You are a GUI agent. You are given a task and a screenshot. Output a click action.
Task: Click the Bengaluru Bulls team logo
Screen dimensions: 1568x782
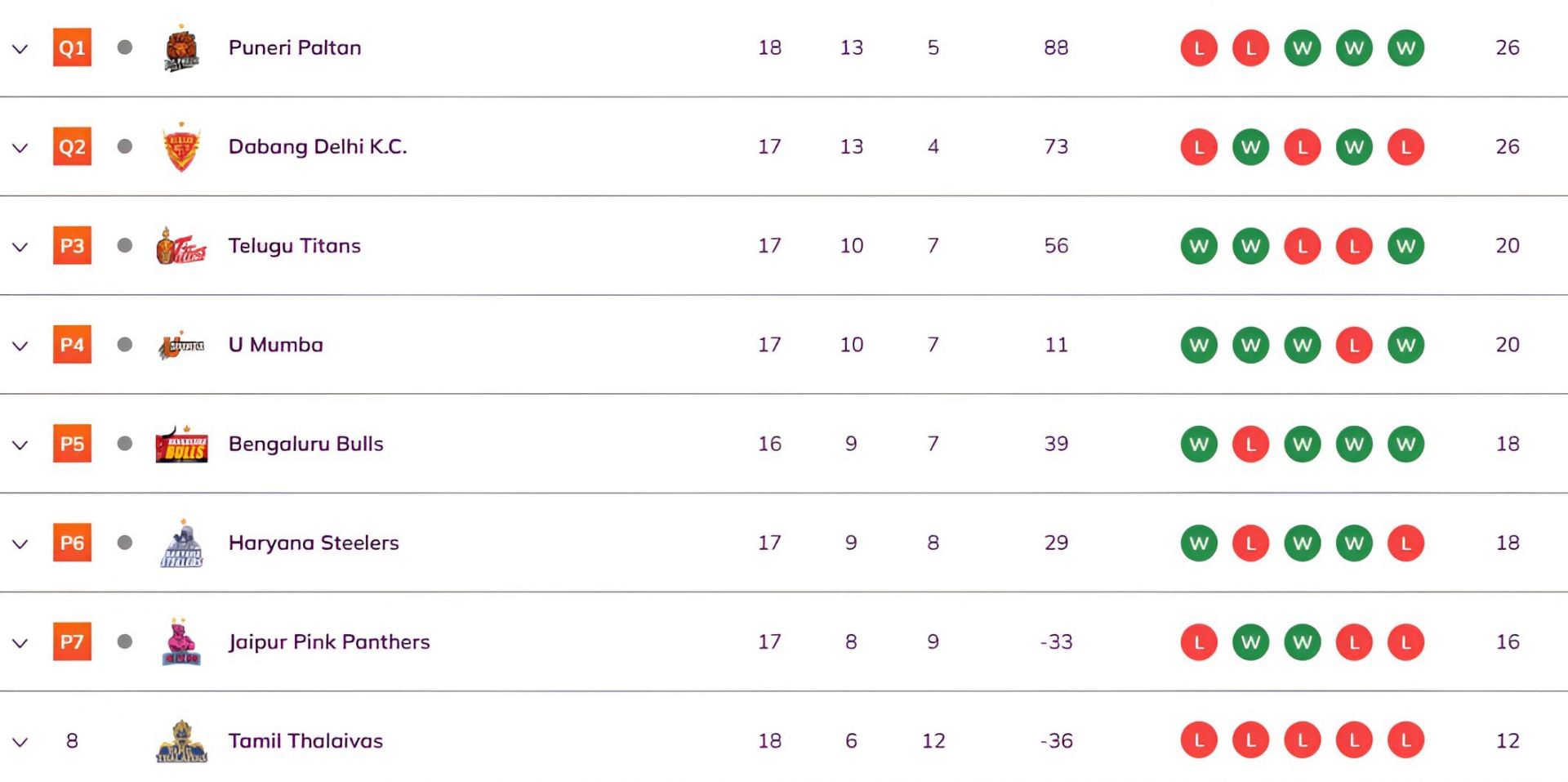(x=181, y=445)
